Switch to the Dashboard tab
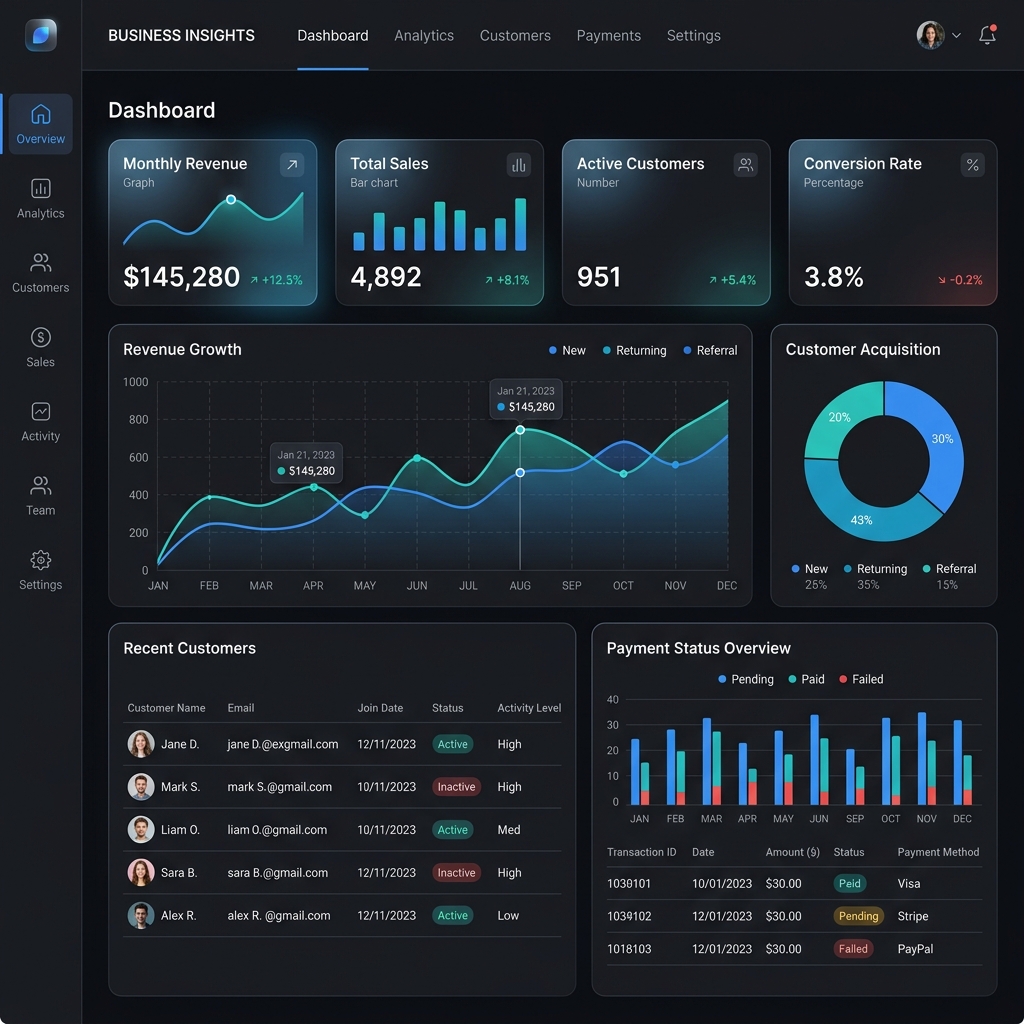Screen dimensions: 1024x1024 [x=332, y=35]
